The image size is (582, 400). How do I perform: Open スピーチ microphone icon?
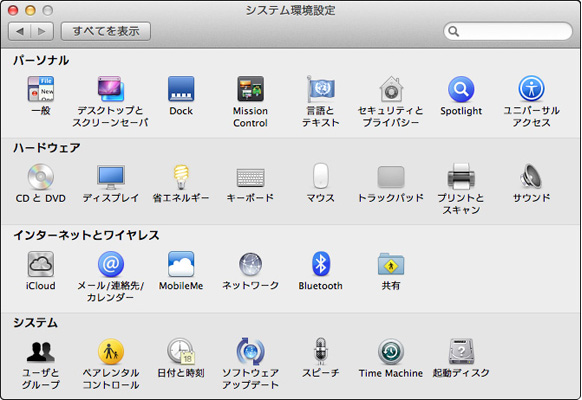point(321,351)
